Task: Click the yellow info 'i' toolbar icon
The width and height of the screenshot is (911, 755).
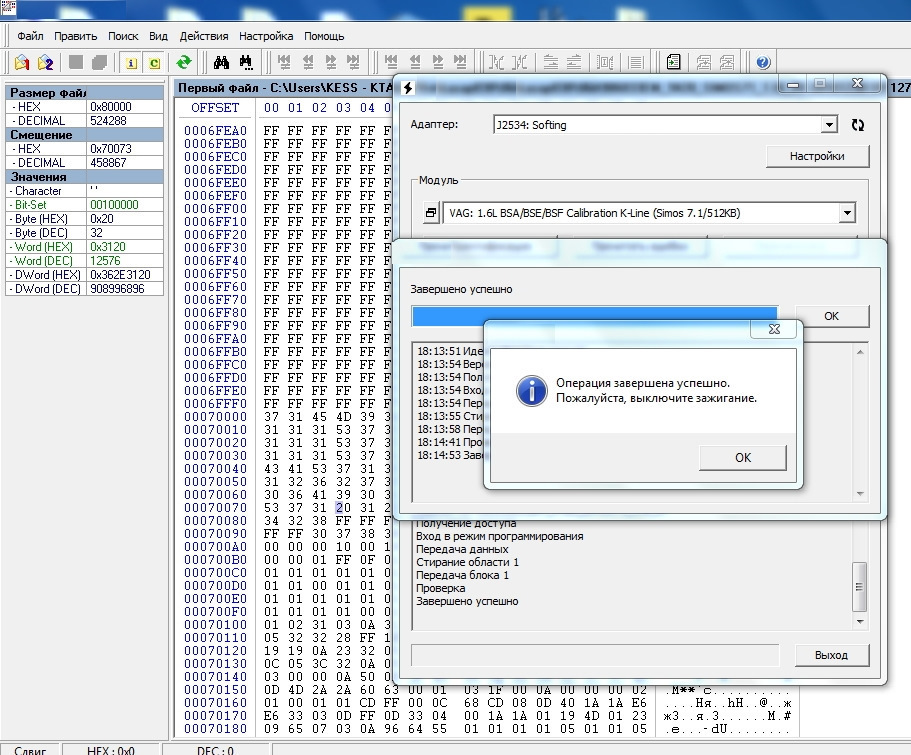Action: pos(131,63)
